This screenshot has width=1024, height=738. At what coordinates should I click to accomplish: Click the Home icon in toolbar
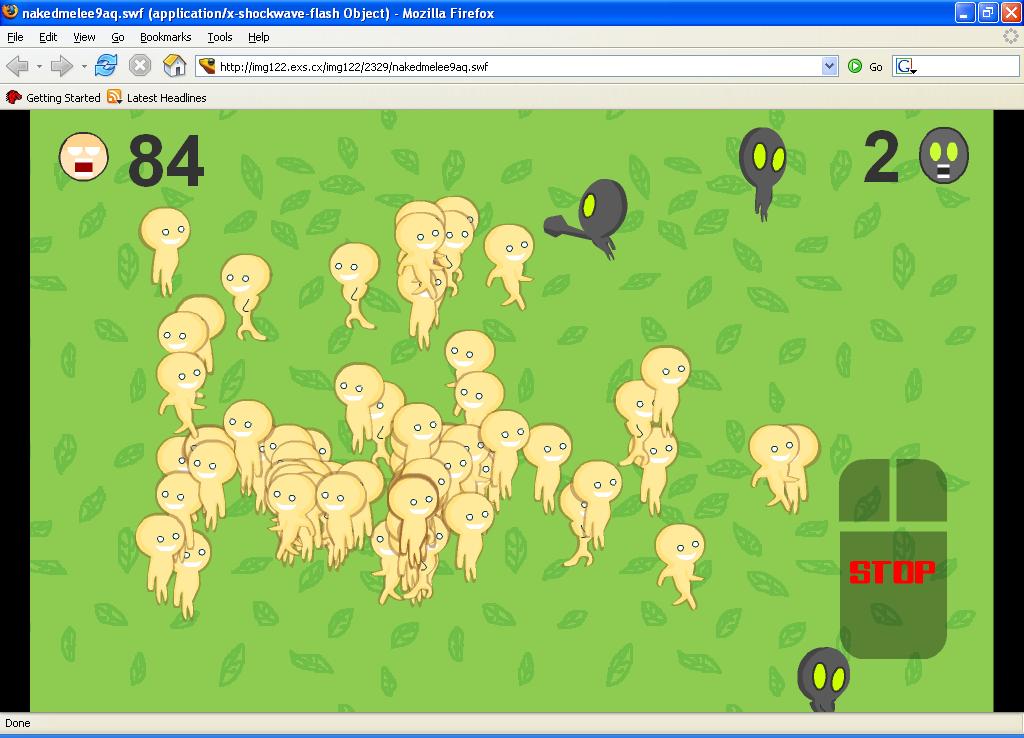175,67
